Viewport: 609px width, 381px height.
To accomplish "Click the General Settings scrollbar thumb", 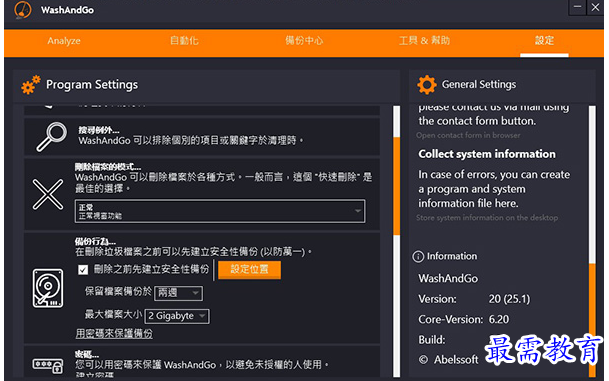I will point(592,320).
